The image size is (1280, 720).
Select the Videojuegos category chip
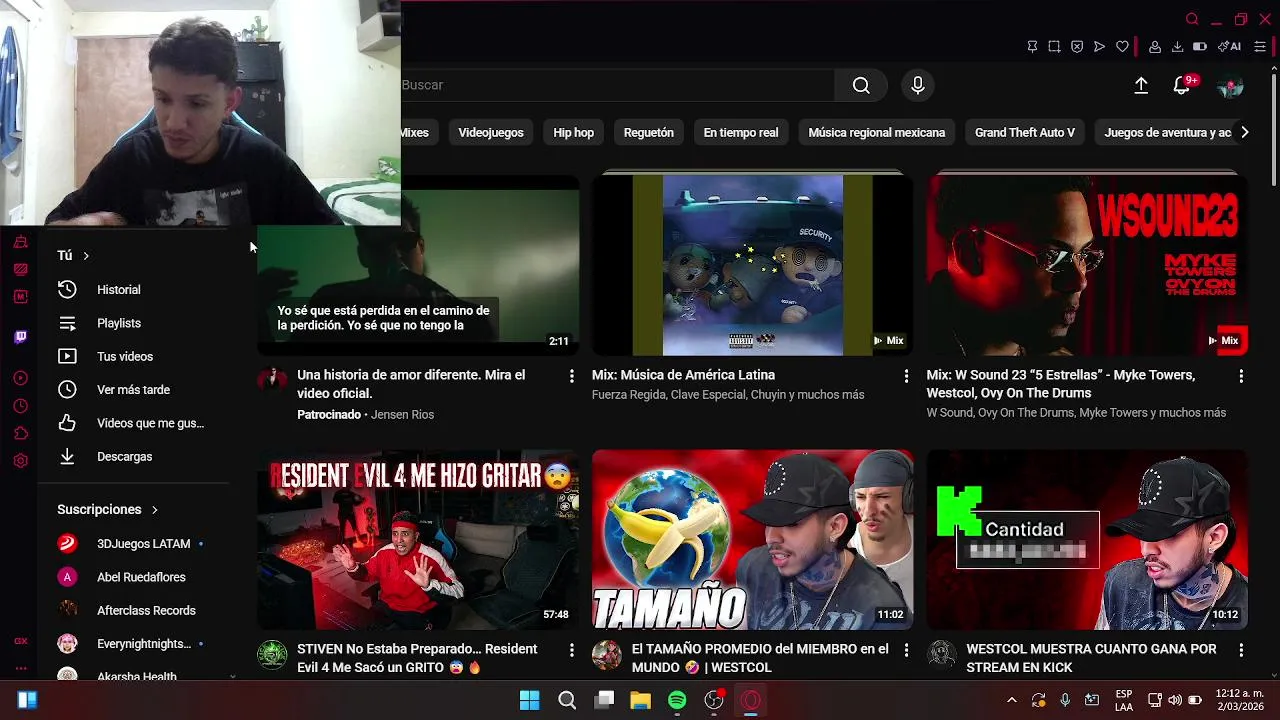tap(491, 132)
